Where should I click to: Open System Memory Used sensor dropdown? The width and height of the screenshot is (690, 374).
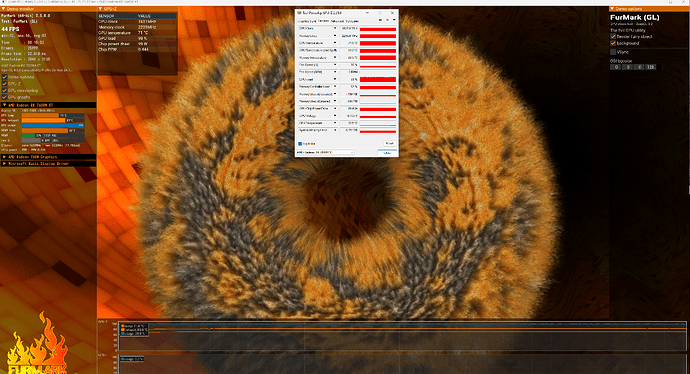(x=335, y=130)
